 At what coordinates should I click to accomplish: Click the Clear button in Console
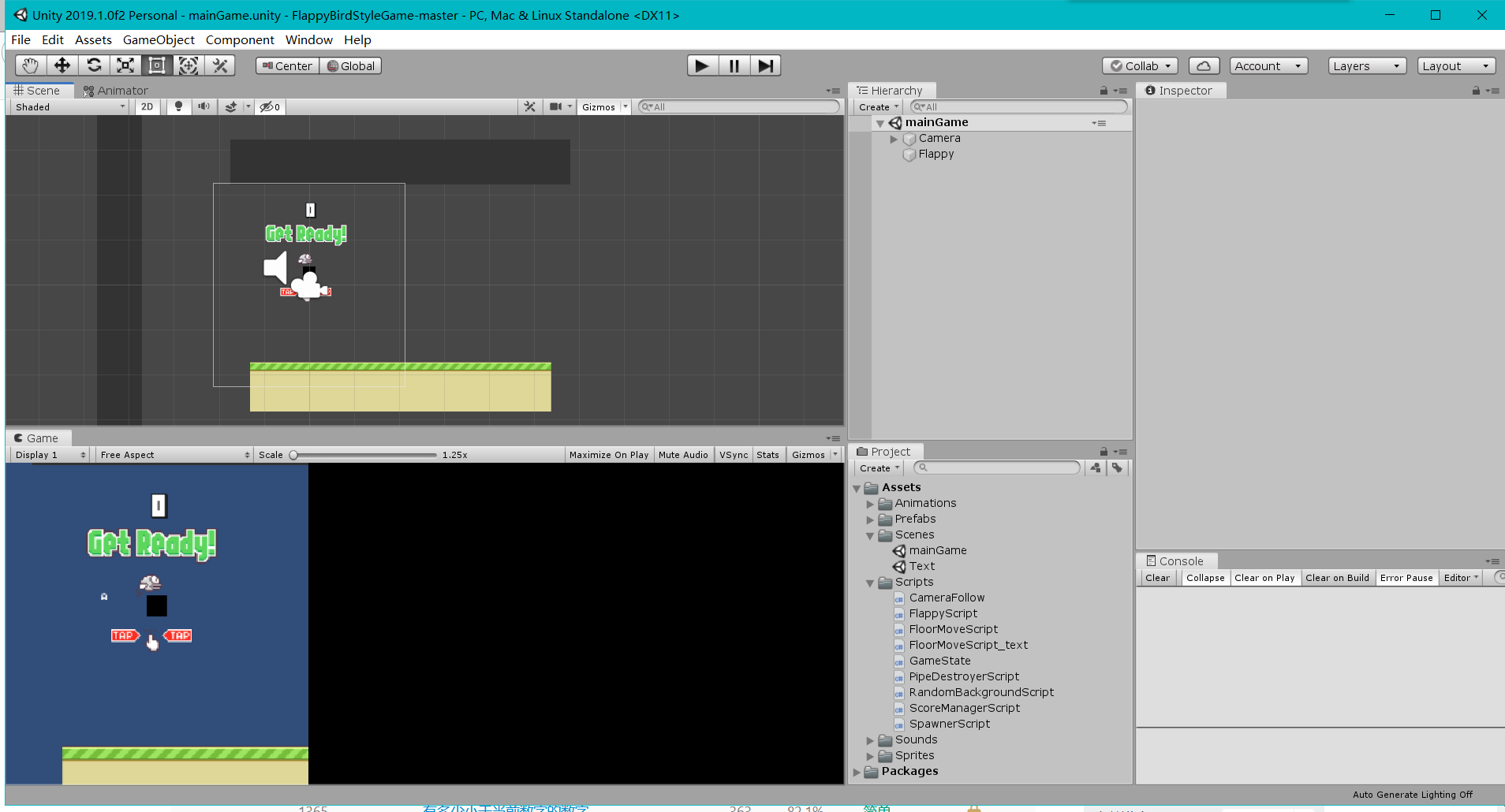coord(1158,578)
